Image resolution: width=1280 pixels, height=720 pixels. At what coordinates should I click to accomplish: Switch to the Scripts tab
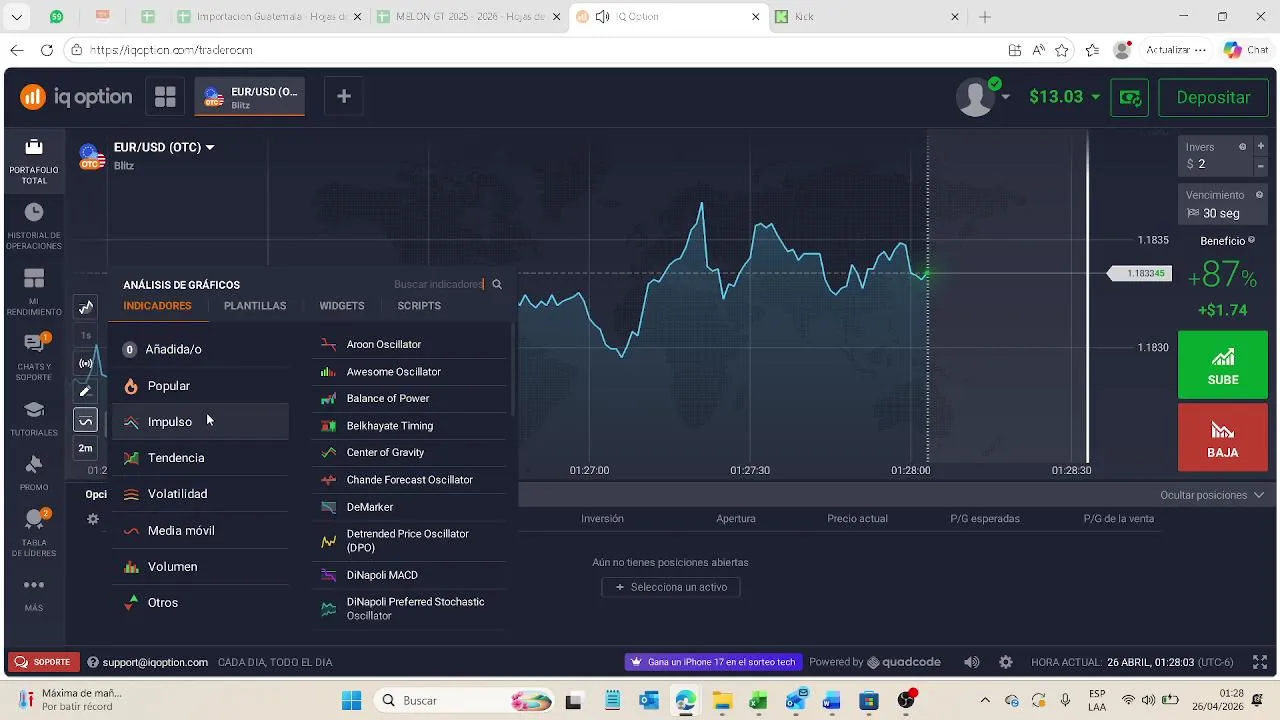(x=419, y=306)
